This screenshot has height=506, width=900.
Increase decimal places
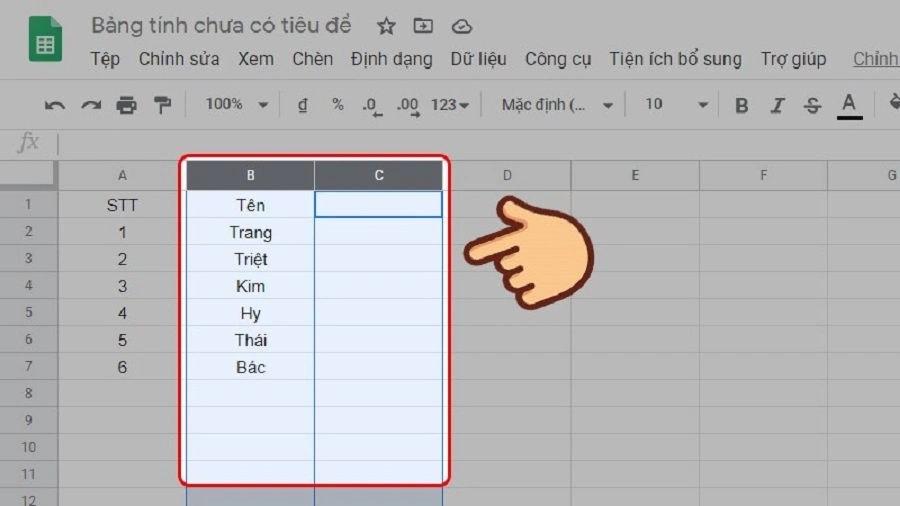click(x=408, y=106)
